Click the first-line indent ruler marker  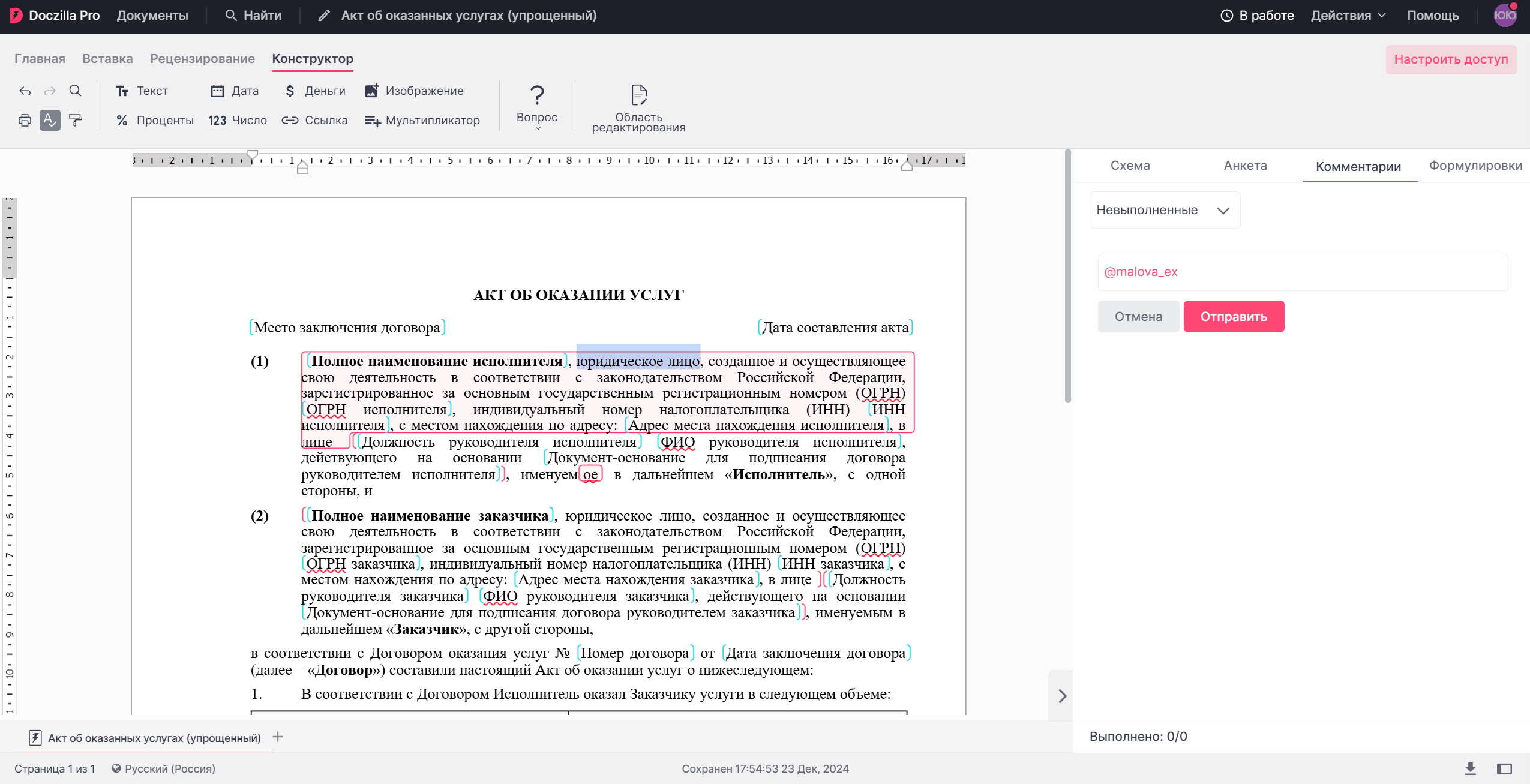pyautogui.click(x=253, y=155)
